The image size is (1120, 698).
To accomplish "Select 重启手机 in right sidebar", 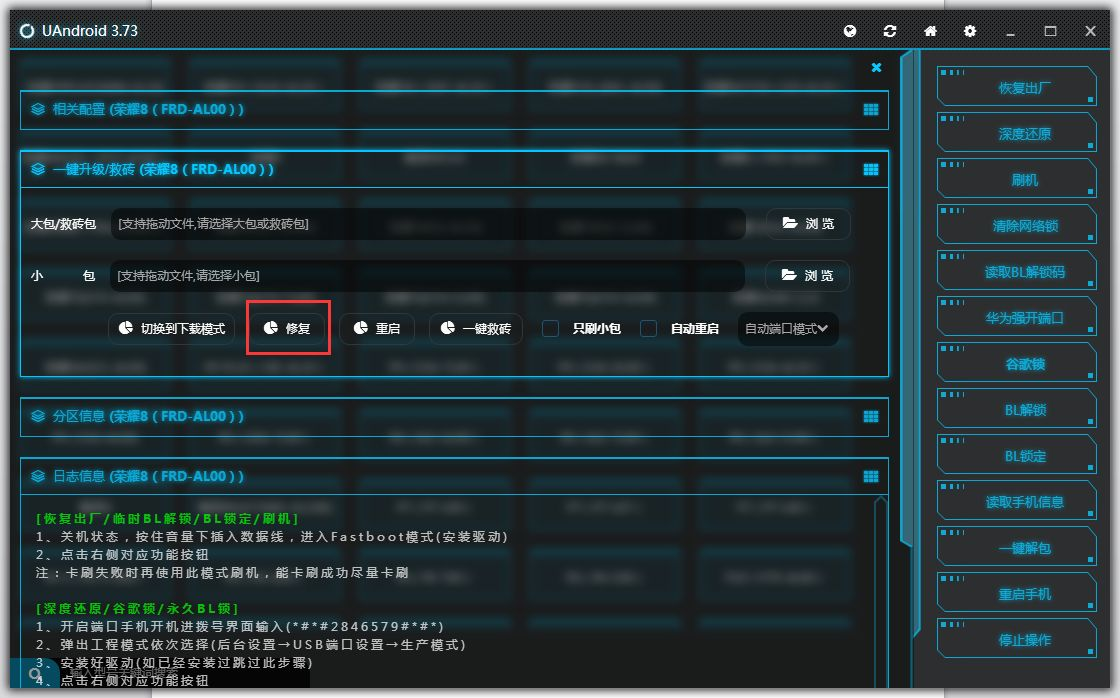I will [1017, 593].
